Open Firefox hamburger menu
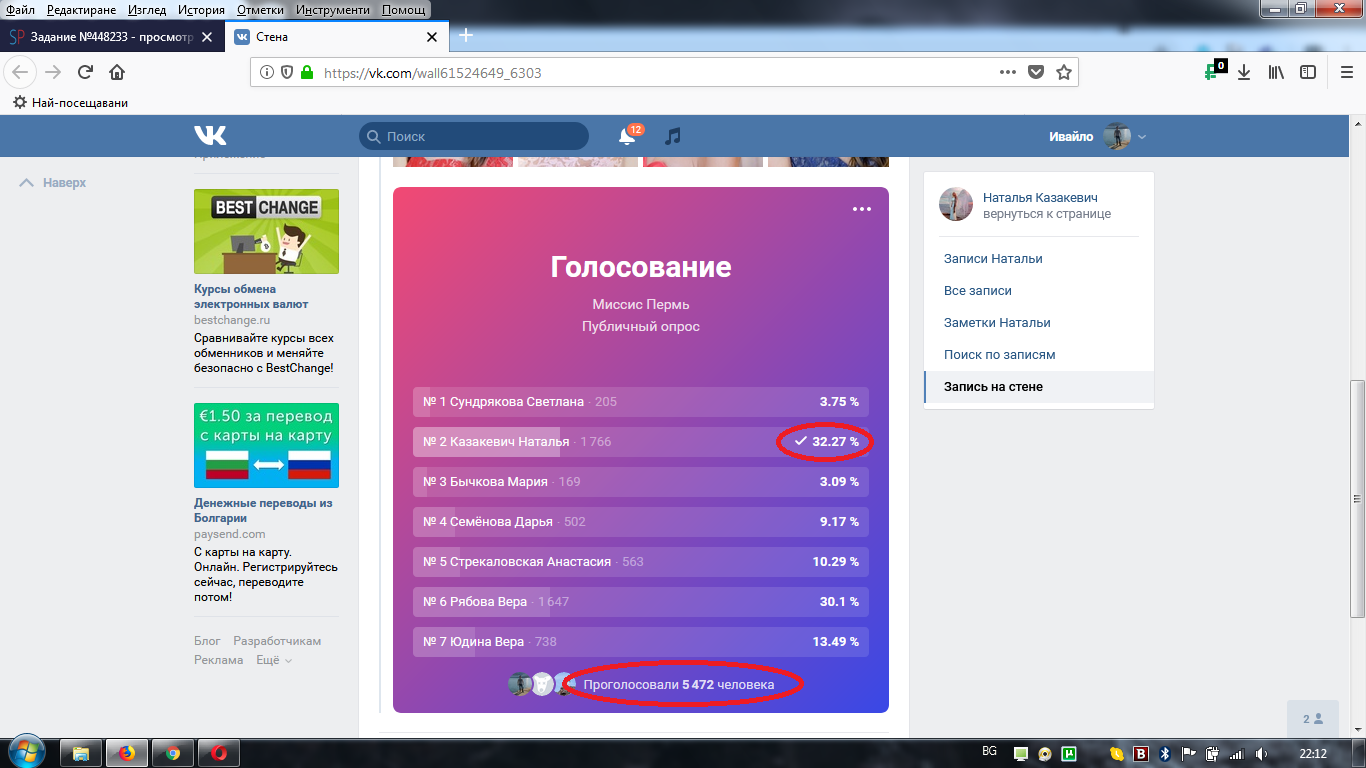This screenshot has height=768, width=1366. [x=1346, y=72]
